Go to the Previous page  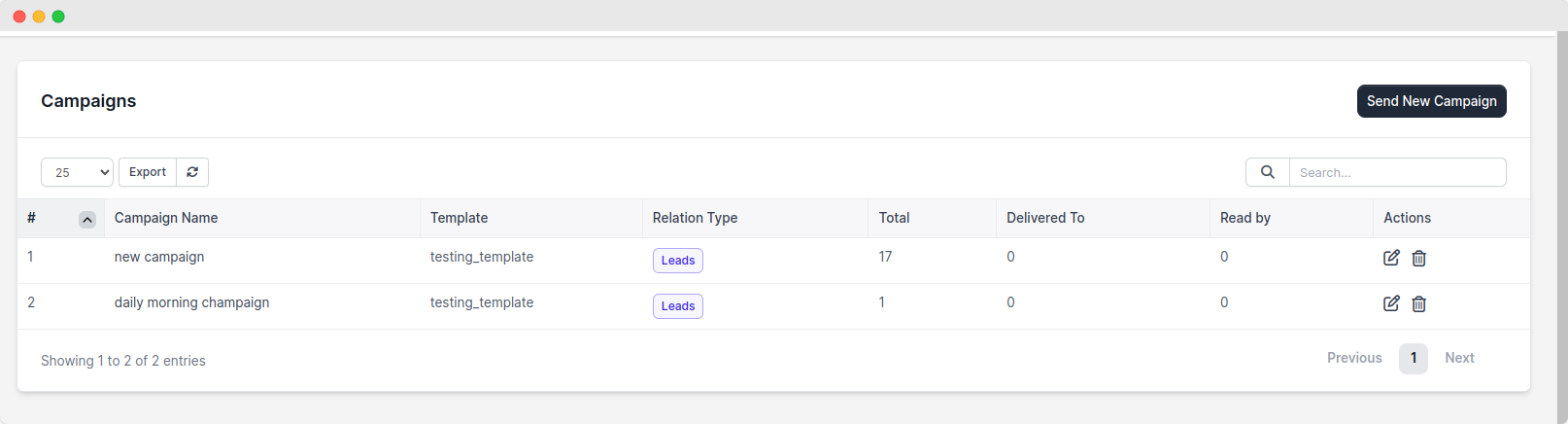(x=1354, y=358)
